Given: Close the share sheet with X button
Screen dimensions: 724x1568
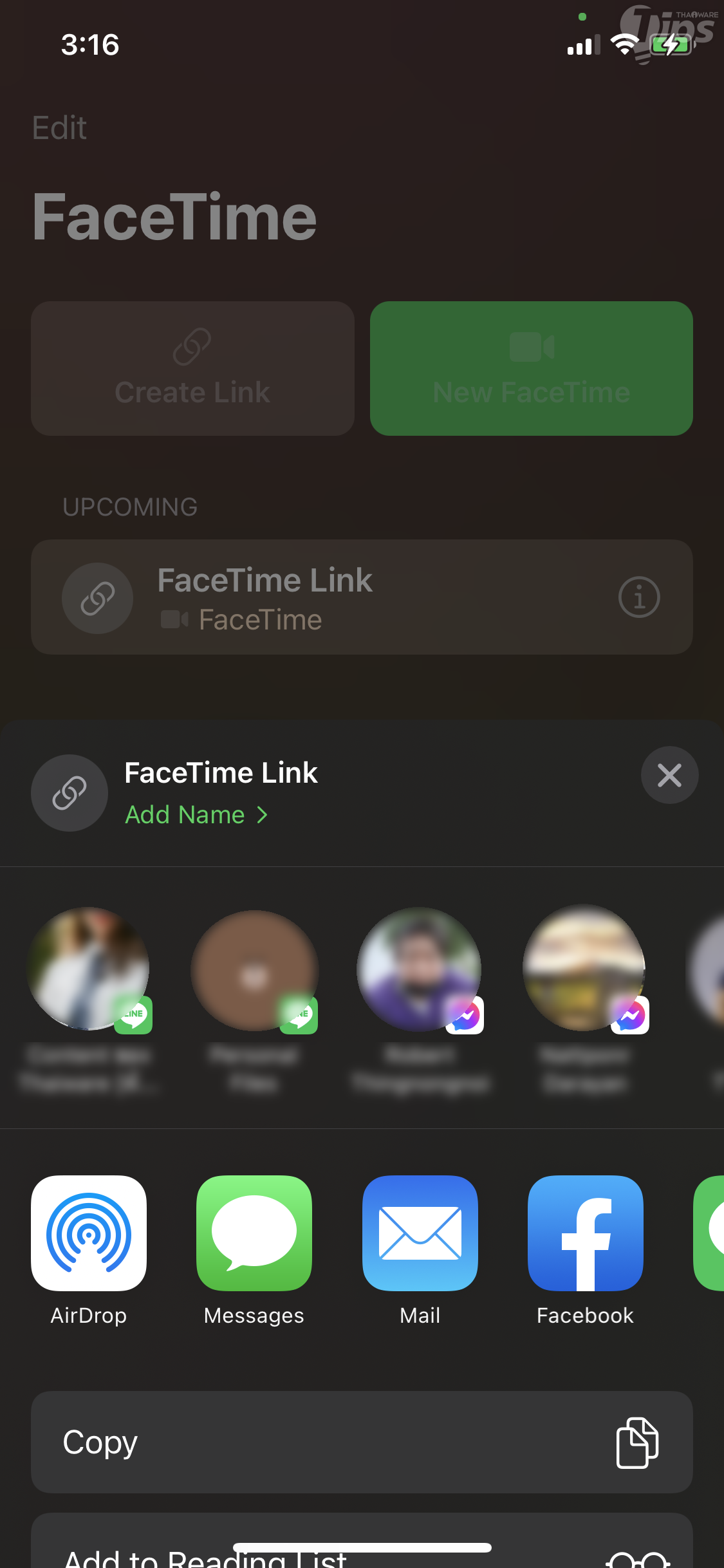Looking at the screenshot, I should point(669,775).
